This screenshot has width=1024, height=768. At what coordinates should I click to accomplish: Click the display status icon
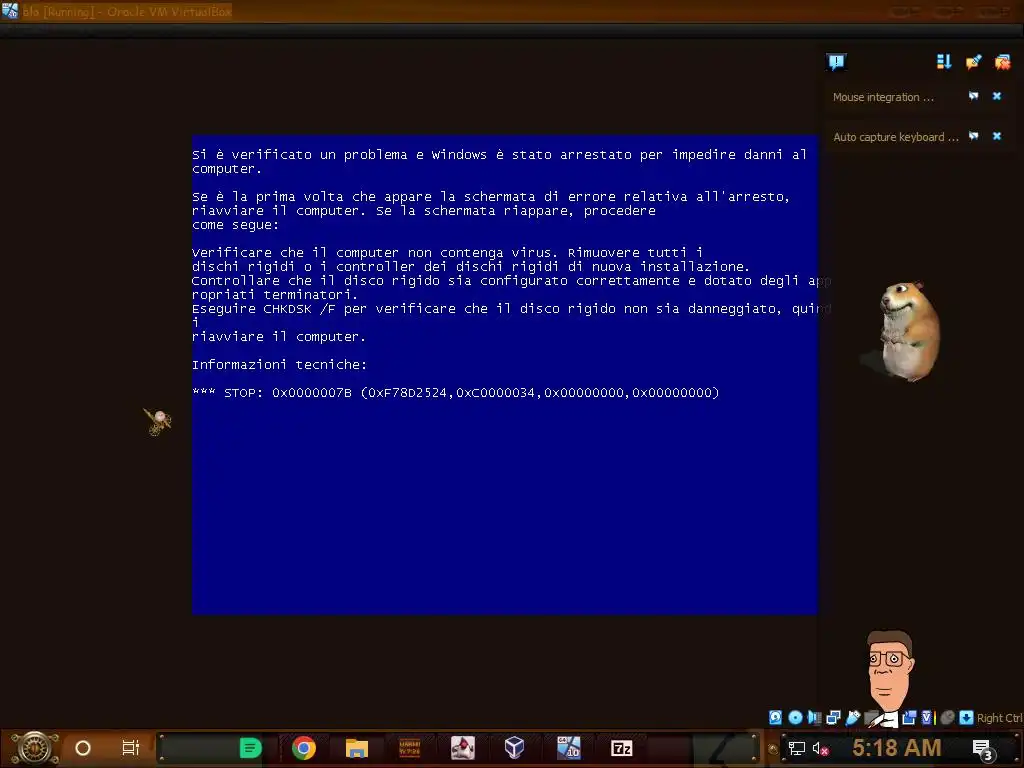point(908,718)
